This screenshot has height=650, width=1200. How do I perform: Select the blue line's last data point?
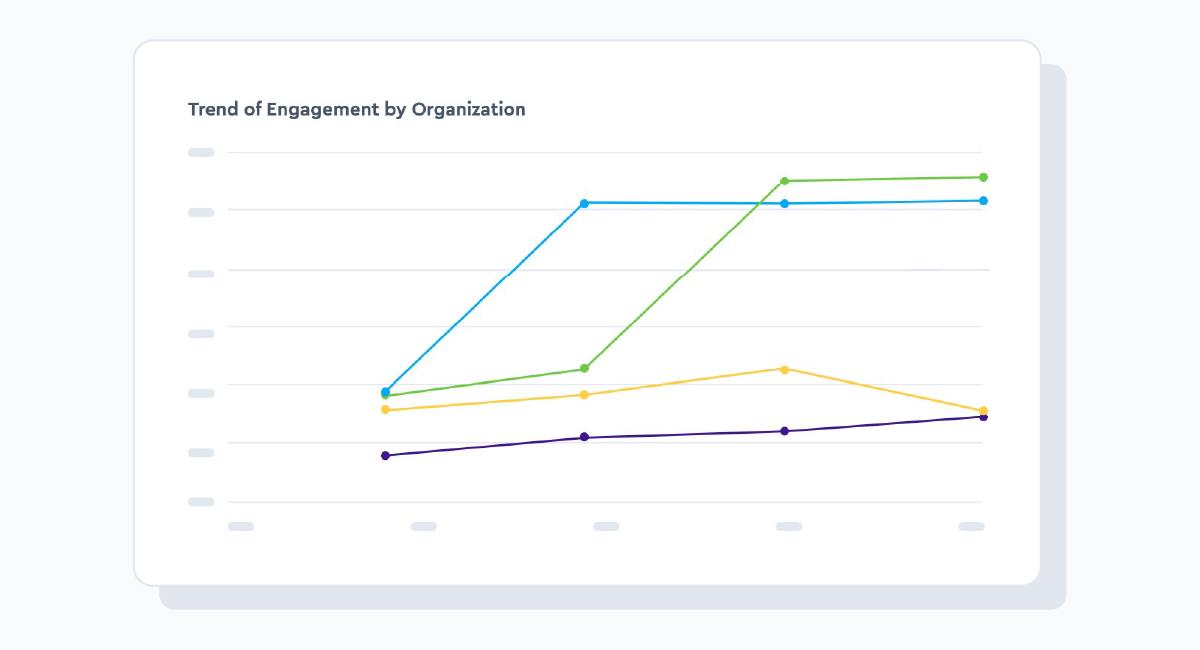[983, 201]
